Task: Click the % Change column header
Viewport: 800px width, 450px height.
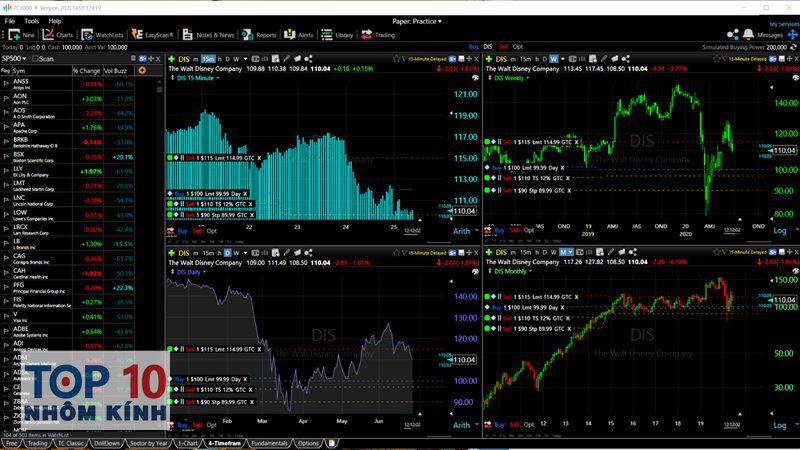Action: pyautogui.click(x=86, y=71)
